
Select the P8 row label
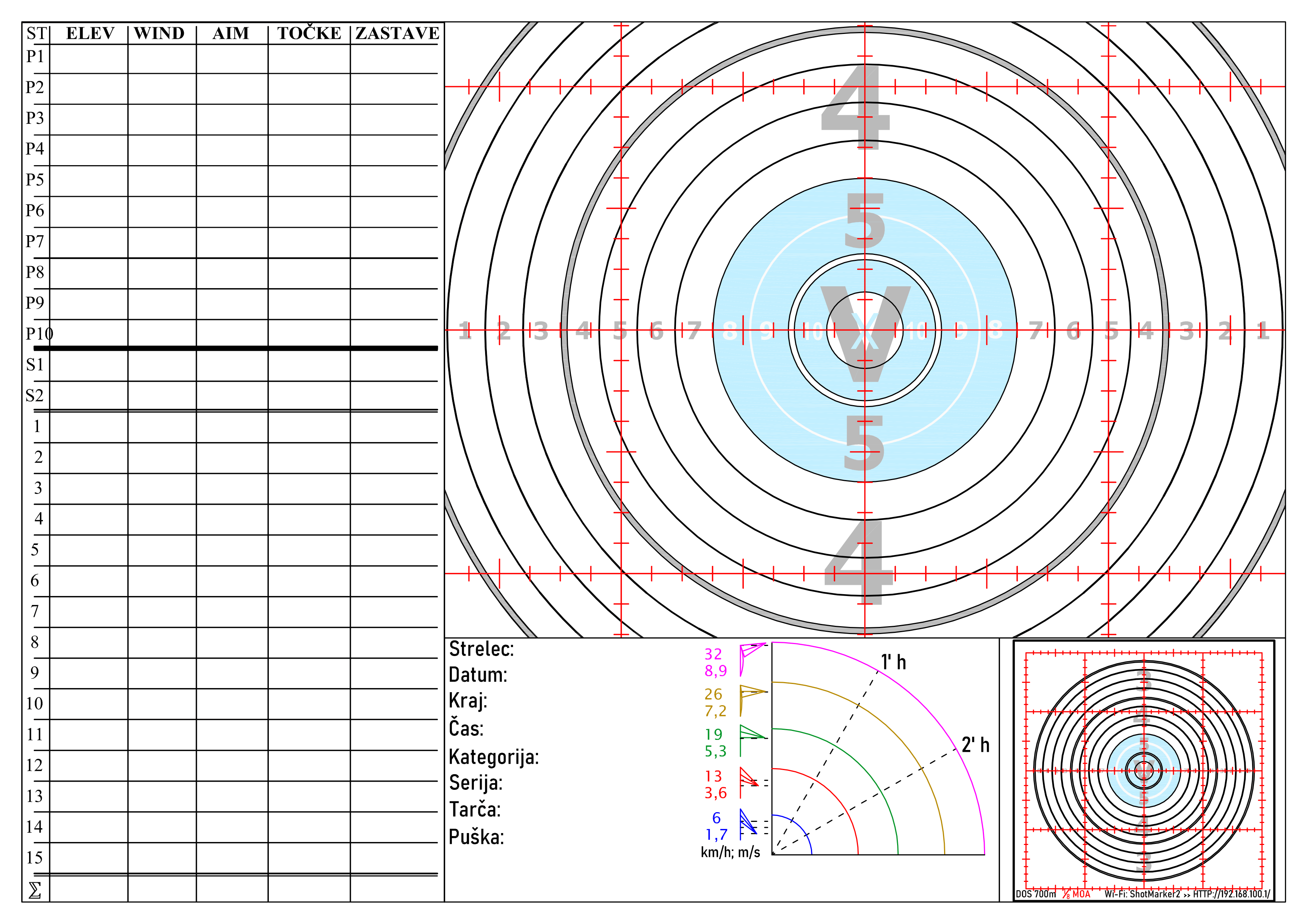click(x=35, y=272)
